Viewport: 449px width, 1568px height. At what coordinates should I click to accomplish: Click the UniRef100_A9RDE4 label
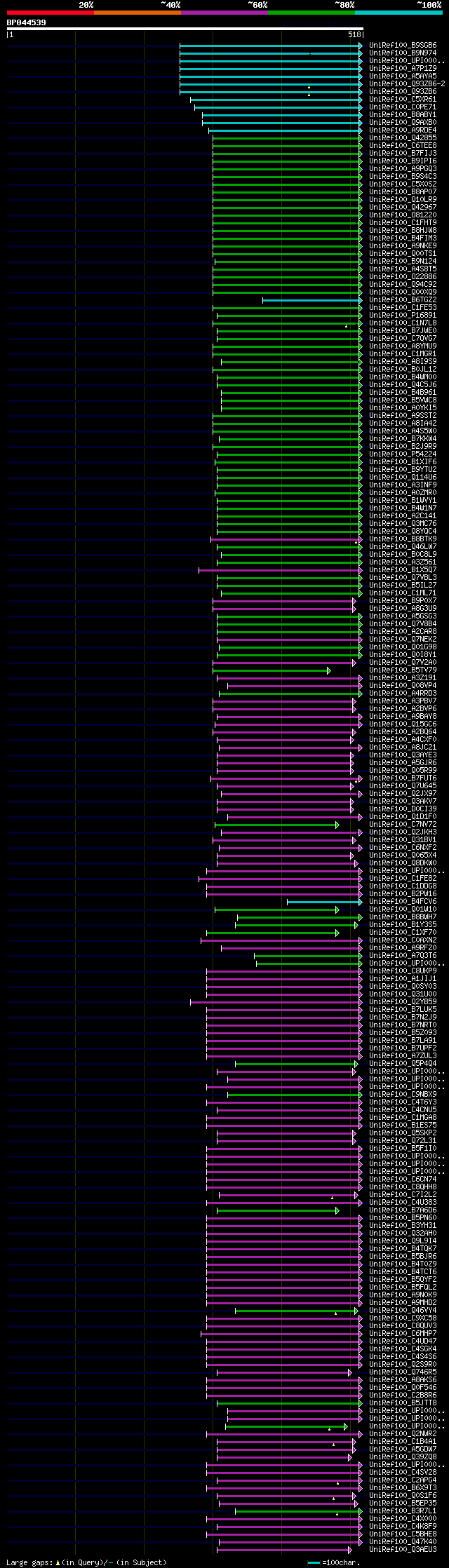point(403,130)
